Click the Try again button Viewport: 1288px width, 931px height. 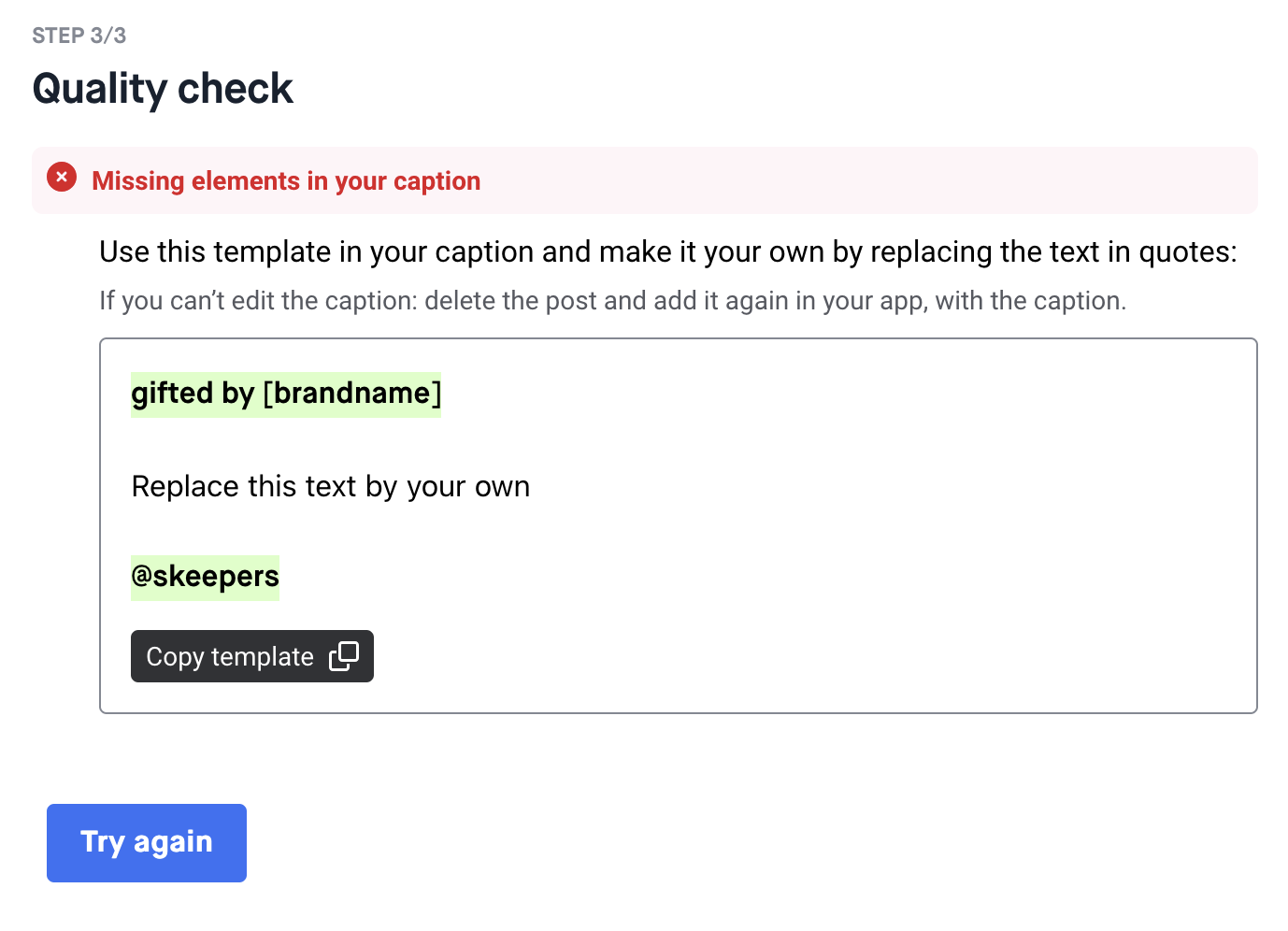coord(147,842)
